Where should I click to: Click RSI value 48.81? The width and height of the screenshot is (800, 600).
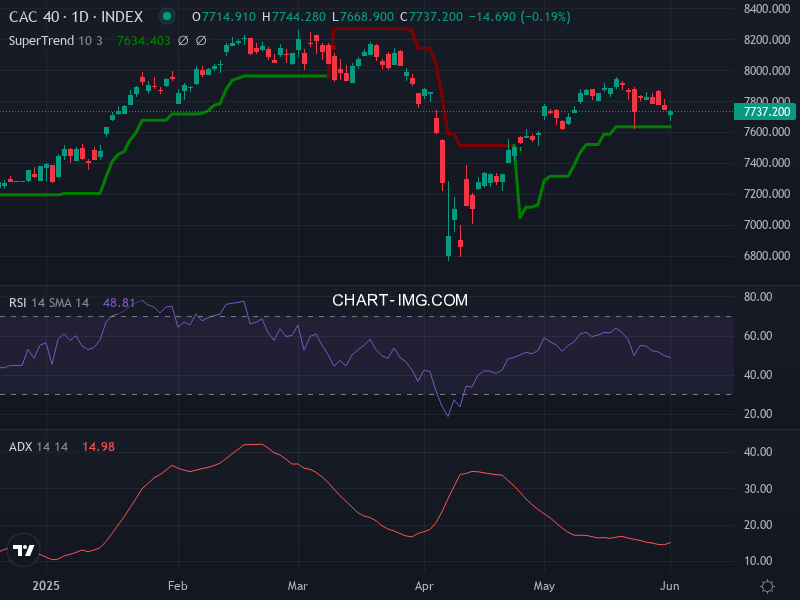119,303
